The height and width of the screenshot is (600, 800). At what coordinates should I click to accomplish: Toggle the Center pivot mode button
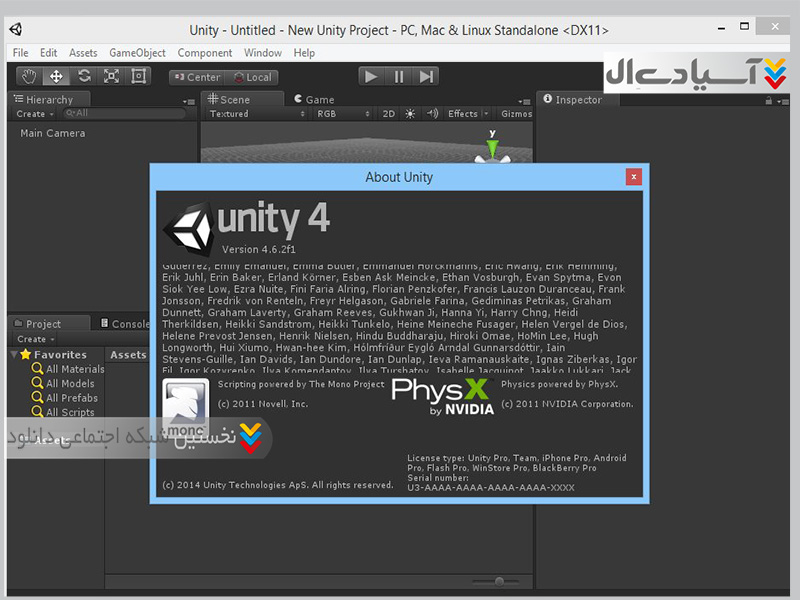pos(196,77)
